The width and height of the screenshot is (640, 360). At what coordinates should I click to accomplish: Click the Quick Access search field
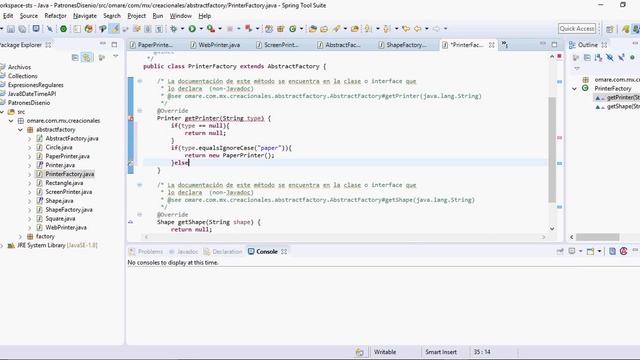(x=577, y=29)
